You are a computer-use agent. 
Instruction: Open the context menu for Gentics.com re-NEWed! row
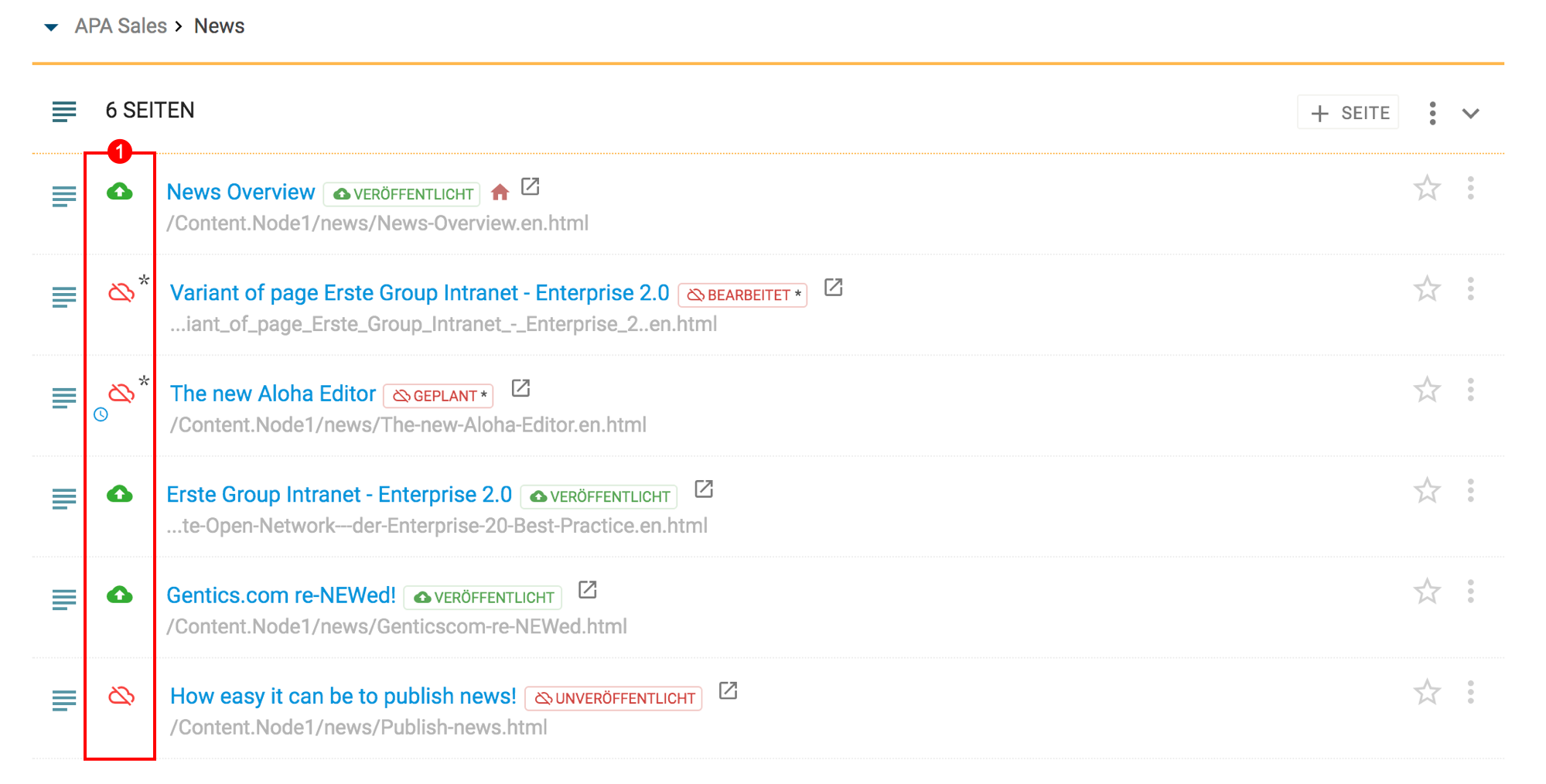pyautogui.click(x=1470, y=592)
